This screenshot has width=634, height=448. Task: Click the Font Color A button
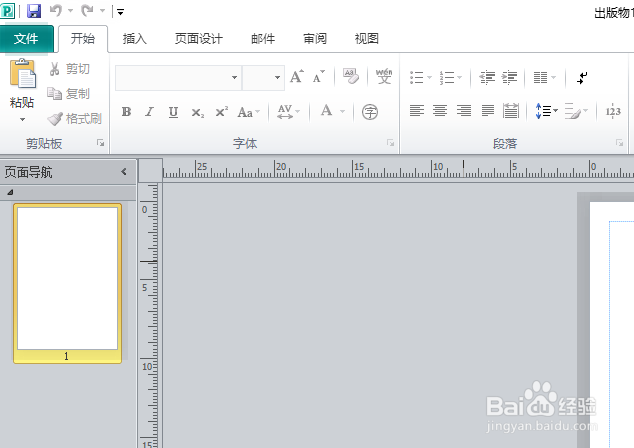pos(327,111)
